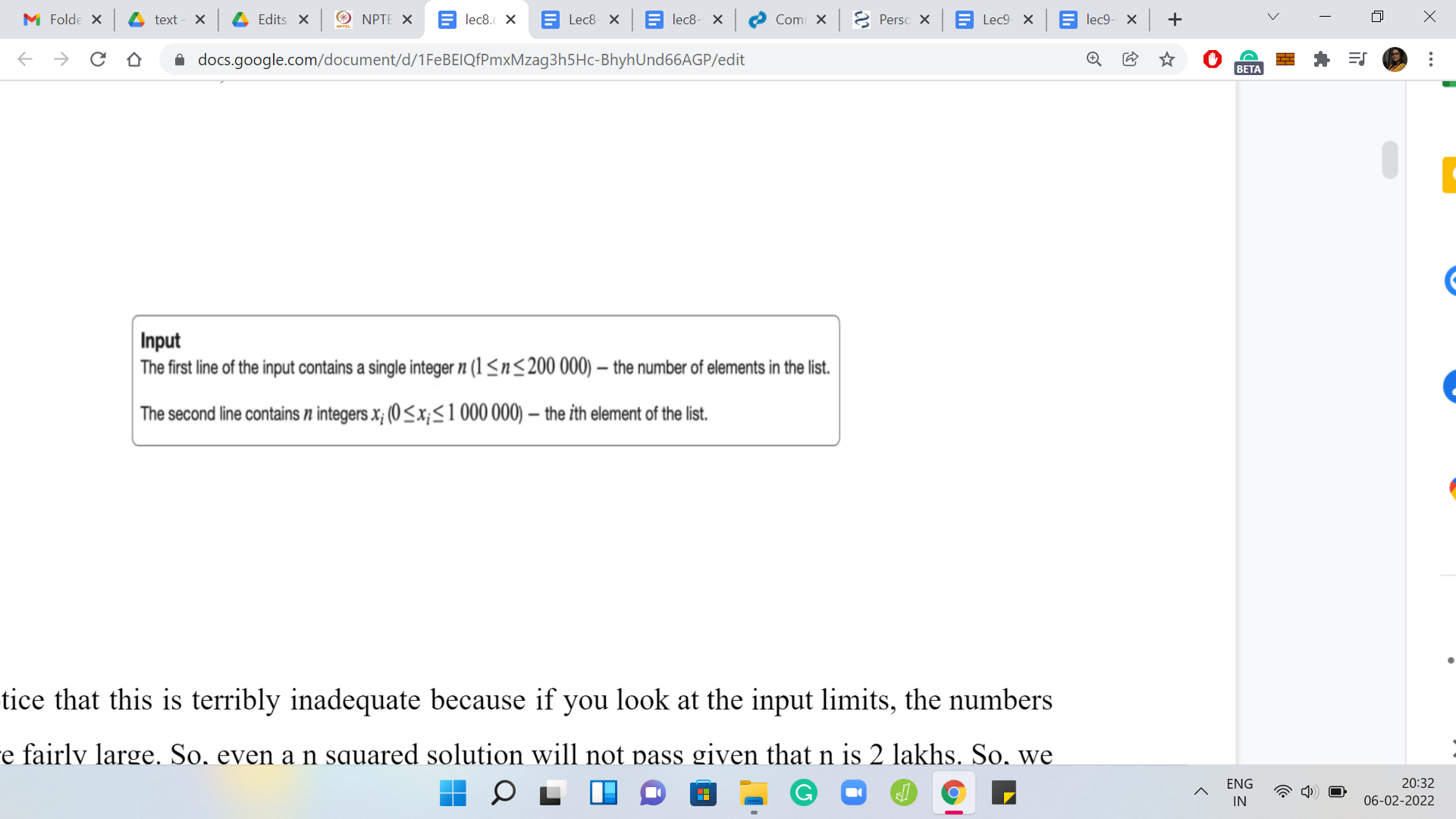Screen dimensions: 1456x819
Task: Open Windows Start menu
Action: click(453, 793)
